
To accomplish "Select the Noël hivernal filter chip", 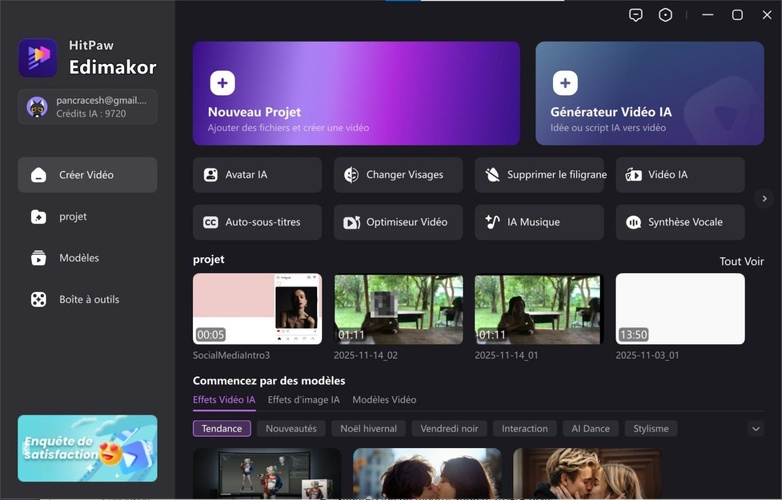I will pyautogui.click(x=368, y=429).
